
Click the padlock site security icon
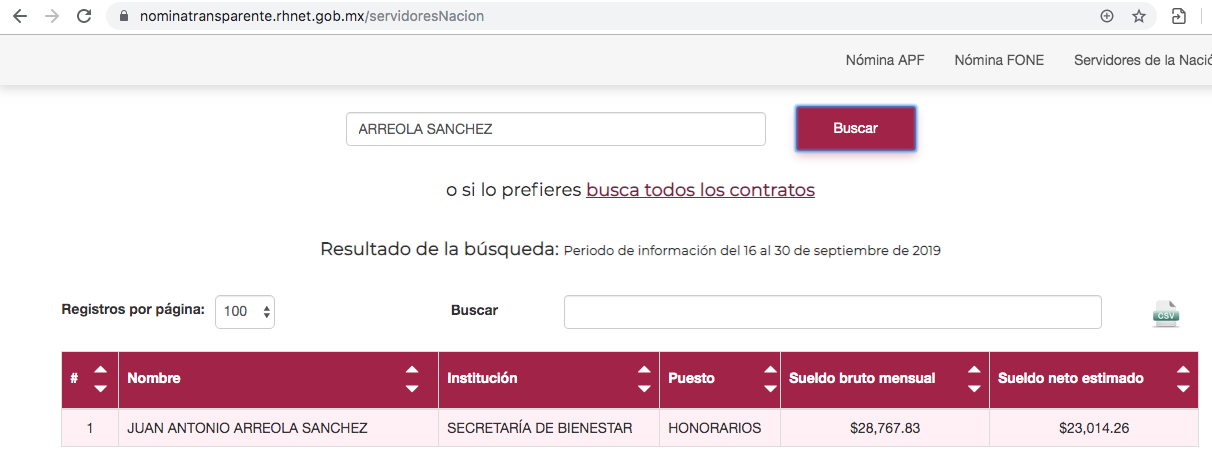pos(124,16)
